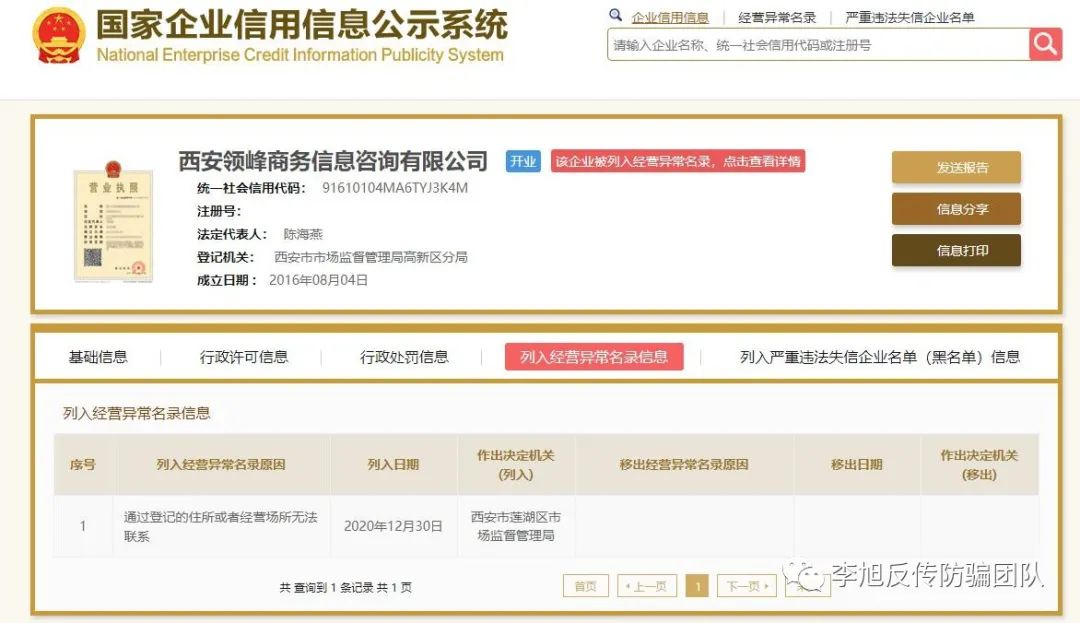The image size is (1080, 623).
Task: Click the red search magnifier icon
Action: click(x=1045, y=44)
